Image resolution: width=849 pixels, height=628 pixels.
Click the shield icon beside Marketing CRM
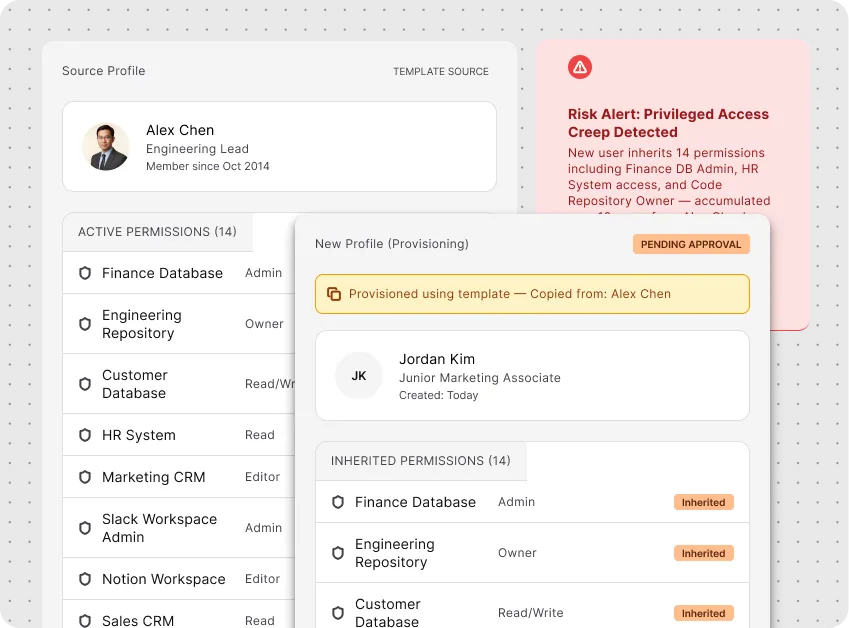[85, 477]
